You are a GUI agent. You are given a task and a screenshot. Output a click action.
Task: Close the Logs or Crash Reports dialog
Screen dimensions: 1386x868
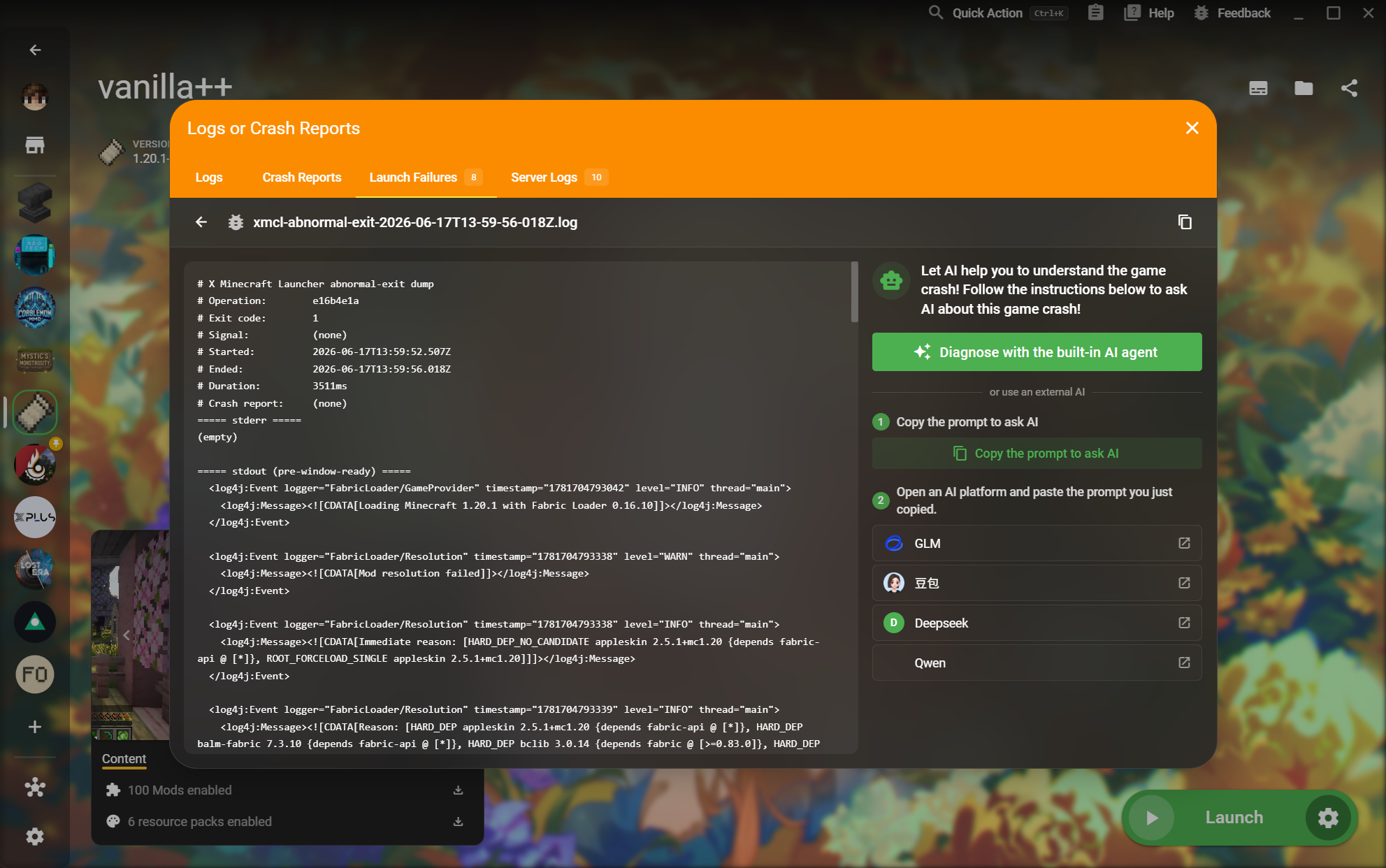pyautogui.click(x=1192, y=128)
